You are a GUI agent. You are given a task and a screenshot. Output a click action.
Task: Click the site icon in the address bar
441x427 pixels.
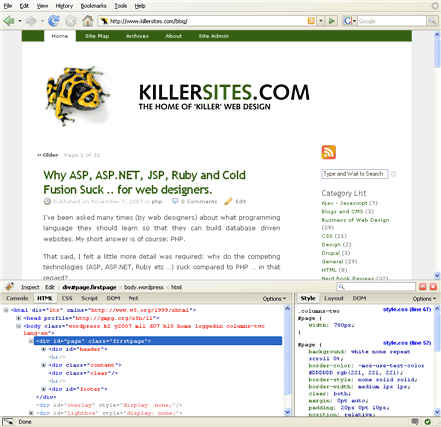[104, 21]
